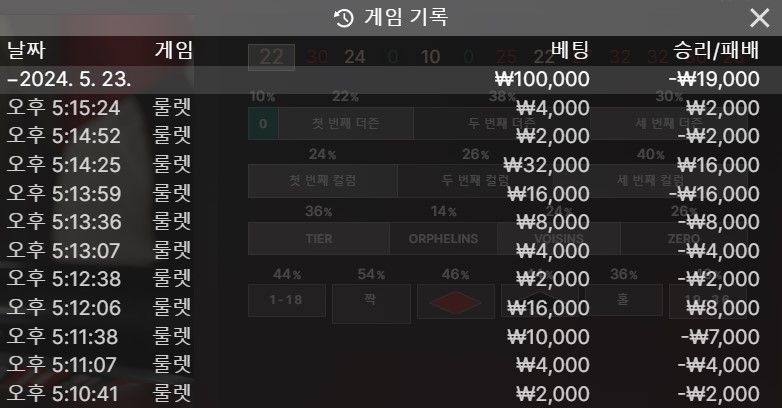Close the game history panel
The width and height of the screenshot is (782, 408).
[760, 18]
